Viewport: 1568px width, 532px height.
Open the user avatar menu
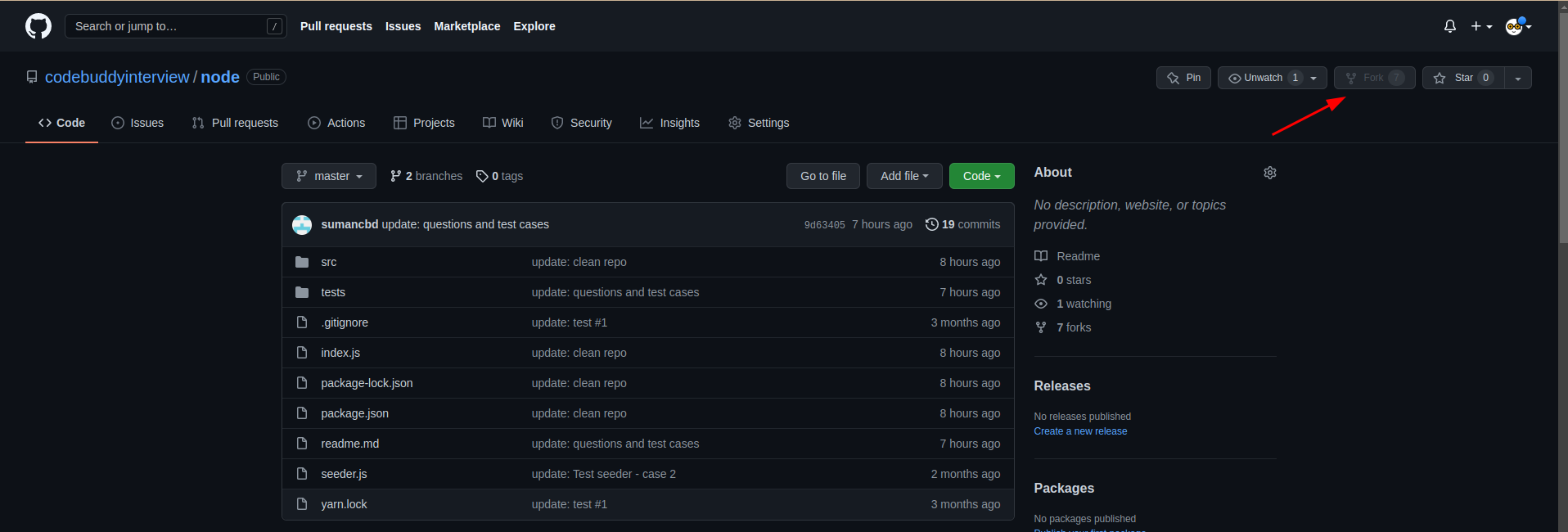click(x=1518, y=26)
